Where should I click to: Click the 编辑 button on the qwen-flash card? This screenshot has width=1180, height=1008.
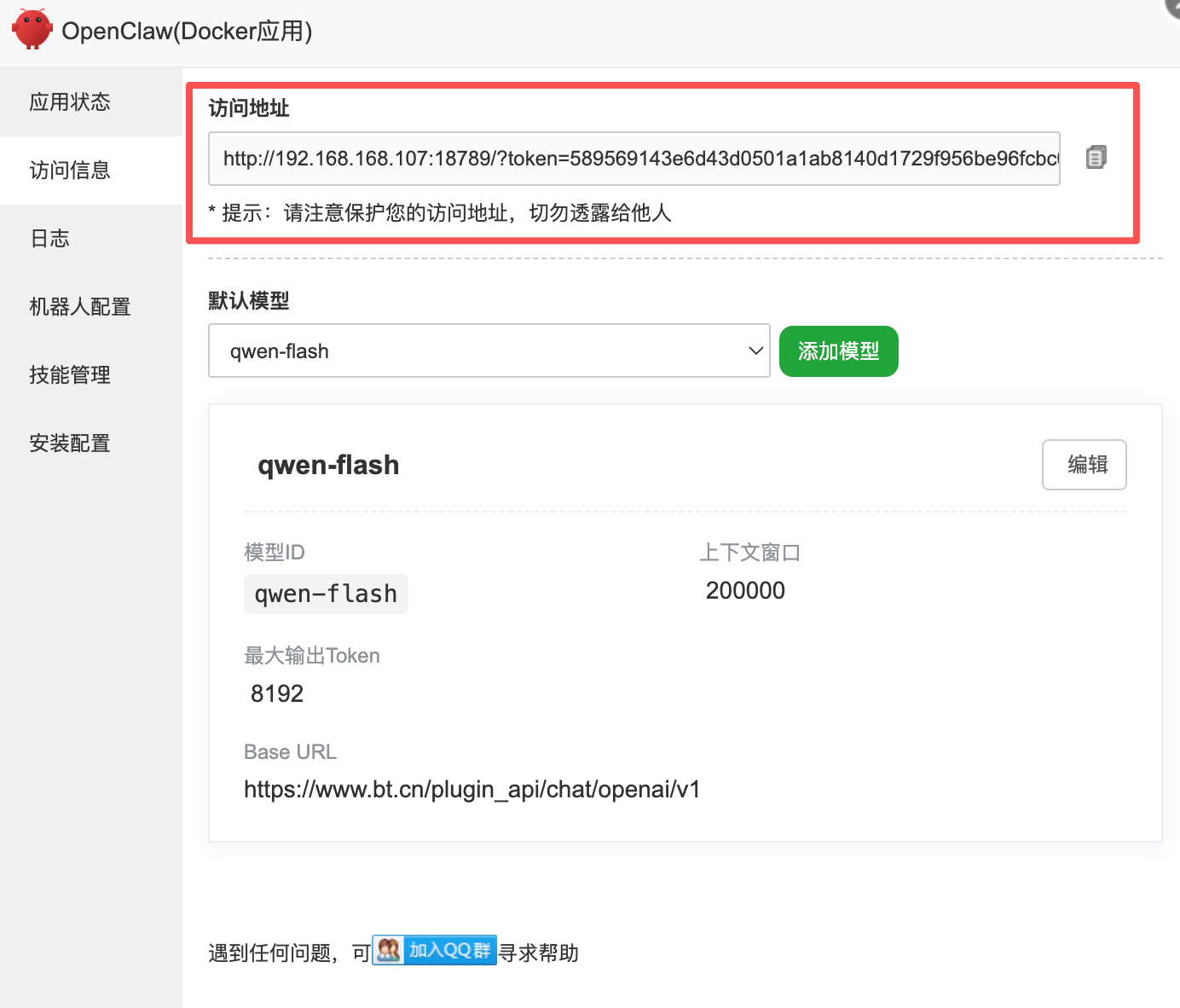click(x=1084, y=465)
